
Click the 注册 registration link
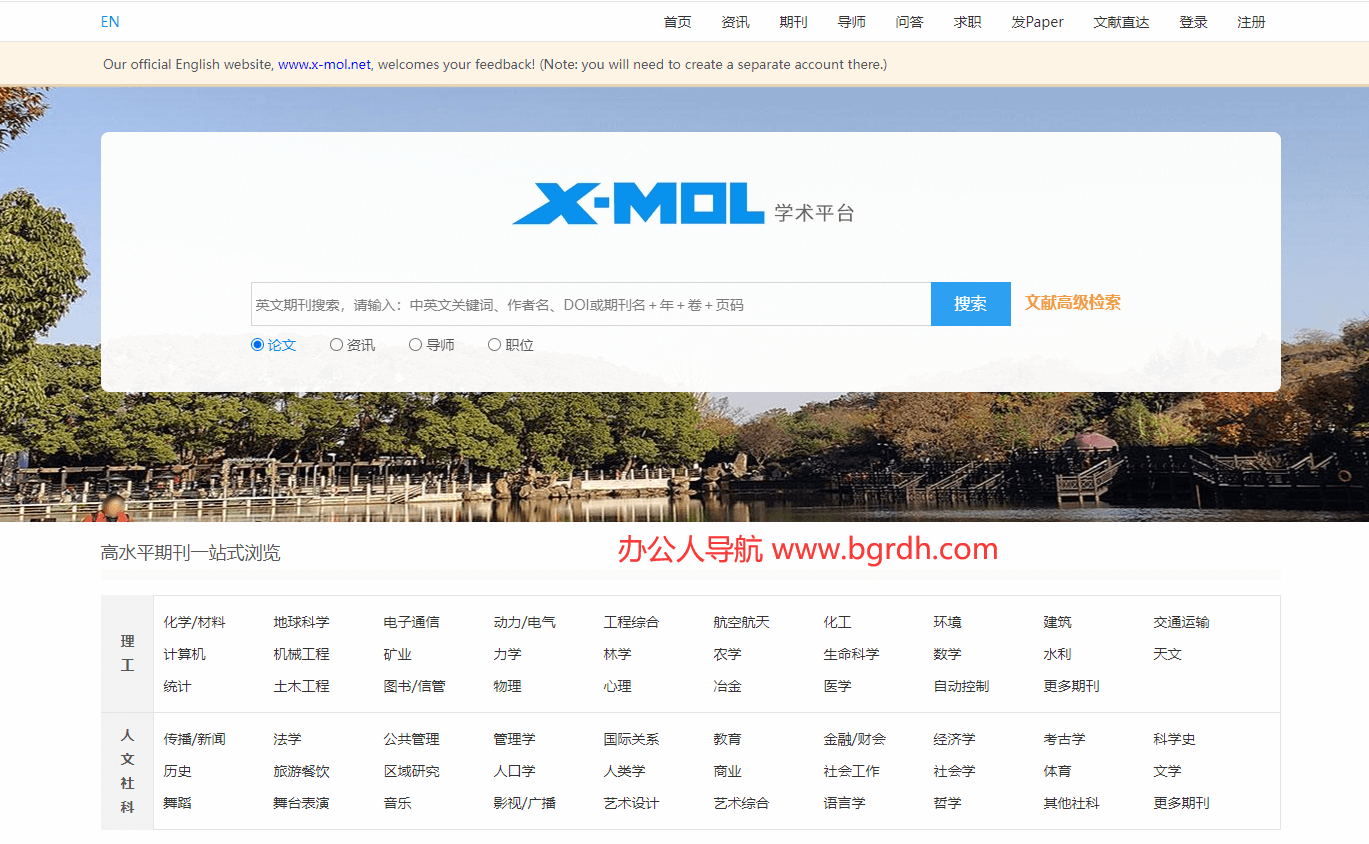point(1250,21)
